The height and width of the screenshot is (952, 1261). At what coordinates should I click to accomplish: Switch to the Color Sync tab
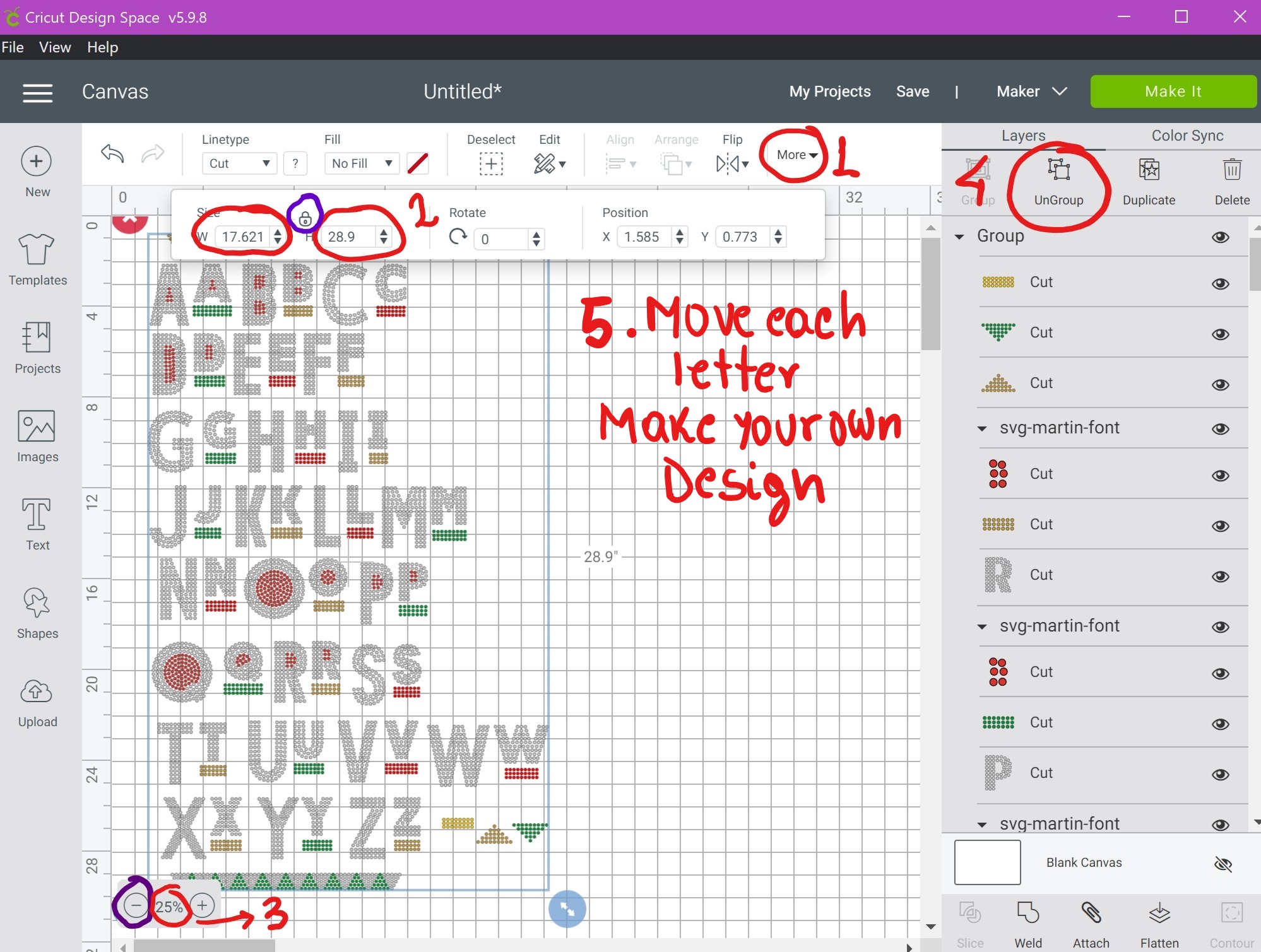pyautogui.click(x=1187, y=136)
